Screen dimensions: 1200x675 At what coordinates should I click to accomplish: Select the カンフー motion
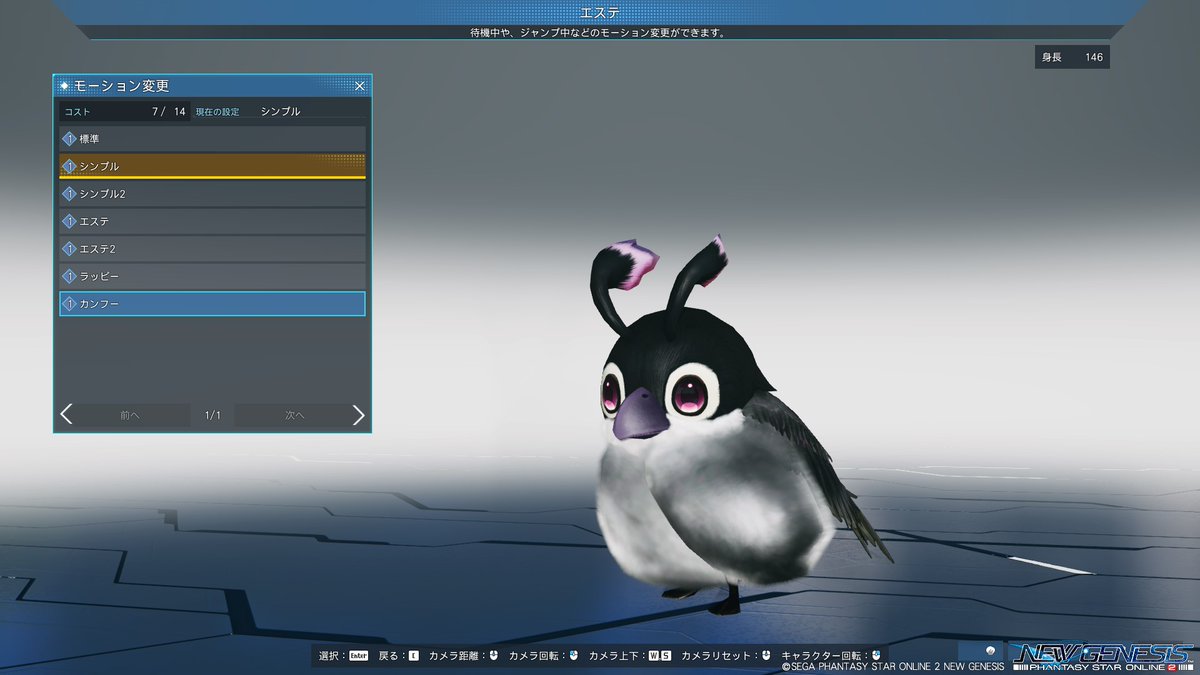tap(212, 303)
